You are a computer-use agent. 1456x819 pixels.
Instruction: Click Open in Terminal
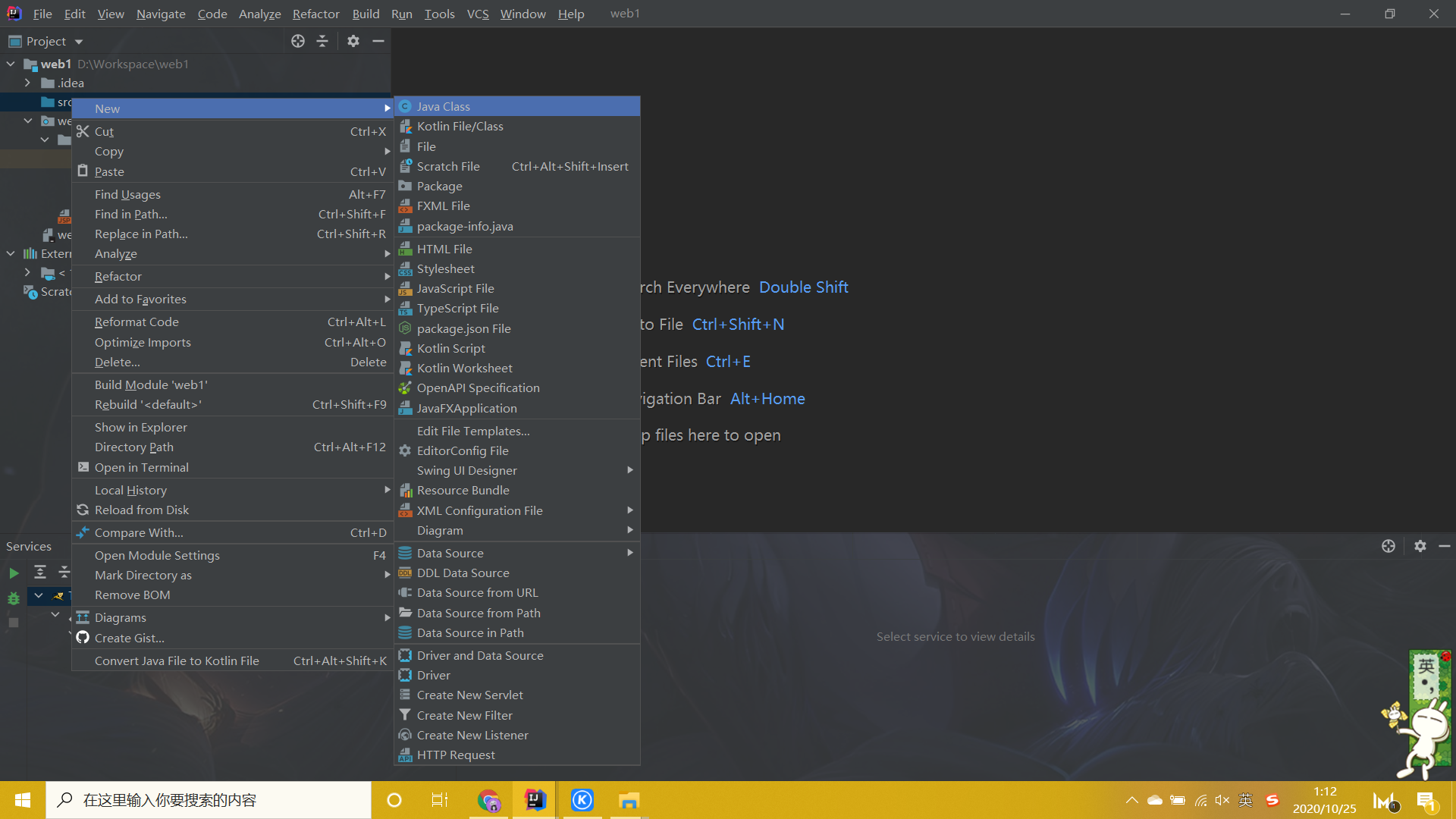coord(233,467)
